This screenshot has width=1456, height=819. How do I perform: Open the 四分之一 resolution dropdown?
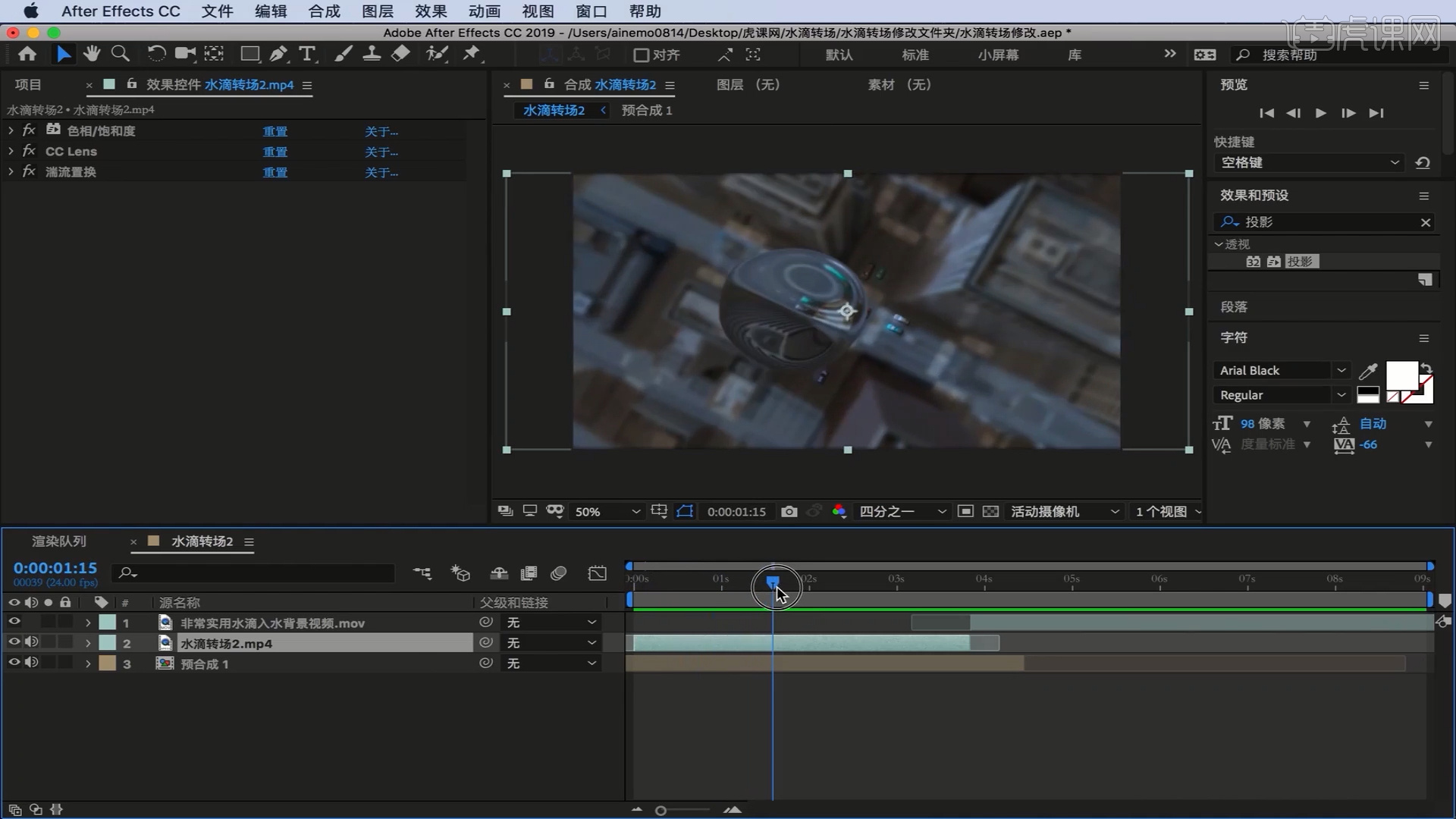(902, 512)
